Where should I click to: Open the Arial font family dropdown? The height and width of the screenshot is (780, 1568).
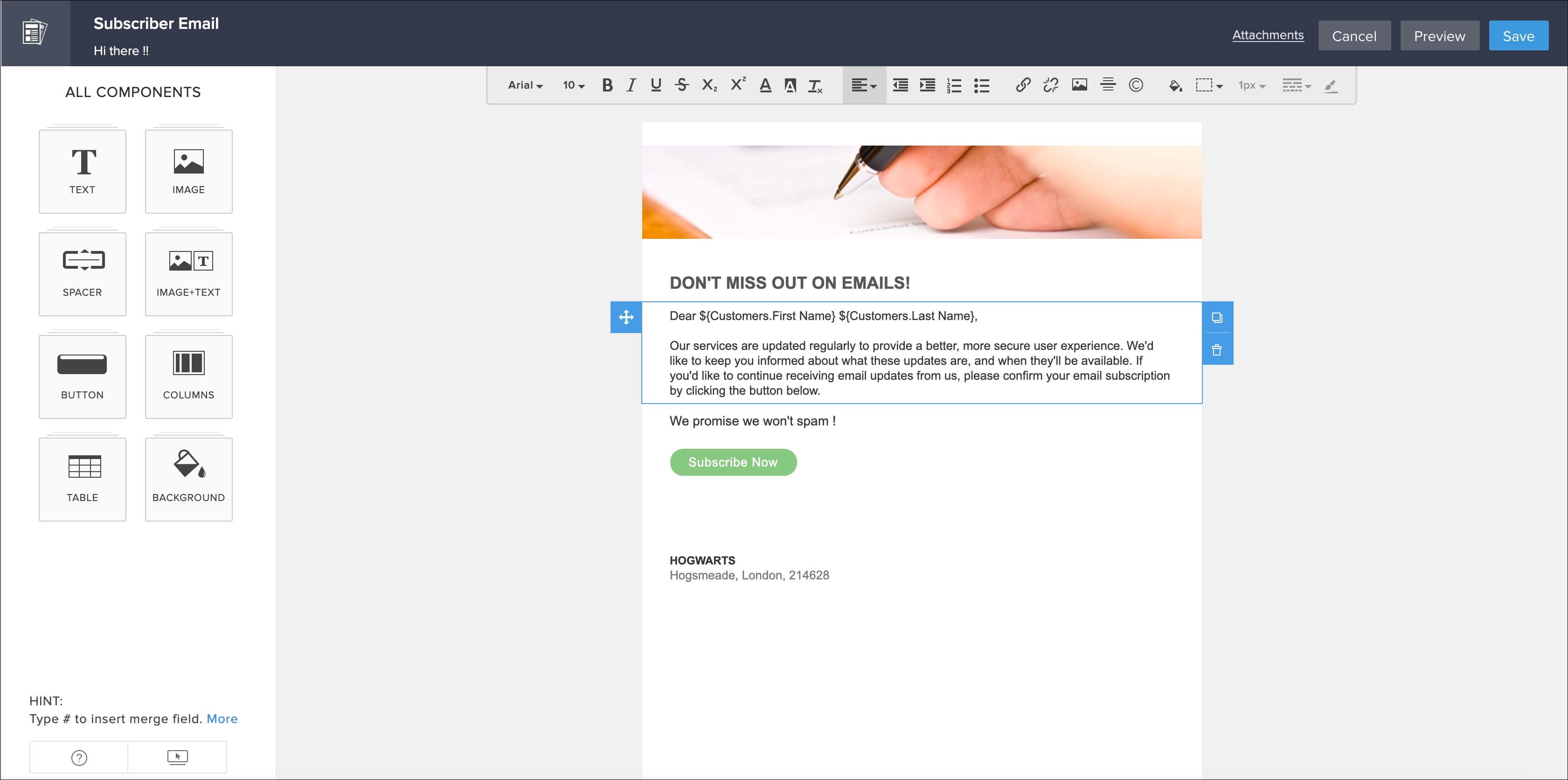tap(525, 85)
